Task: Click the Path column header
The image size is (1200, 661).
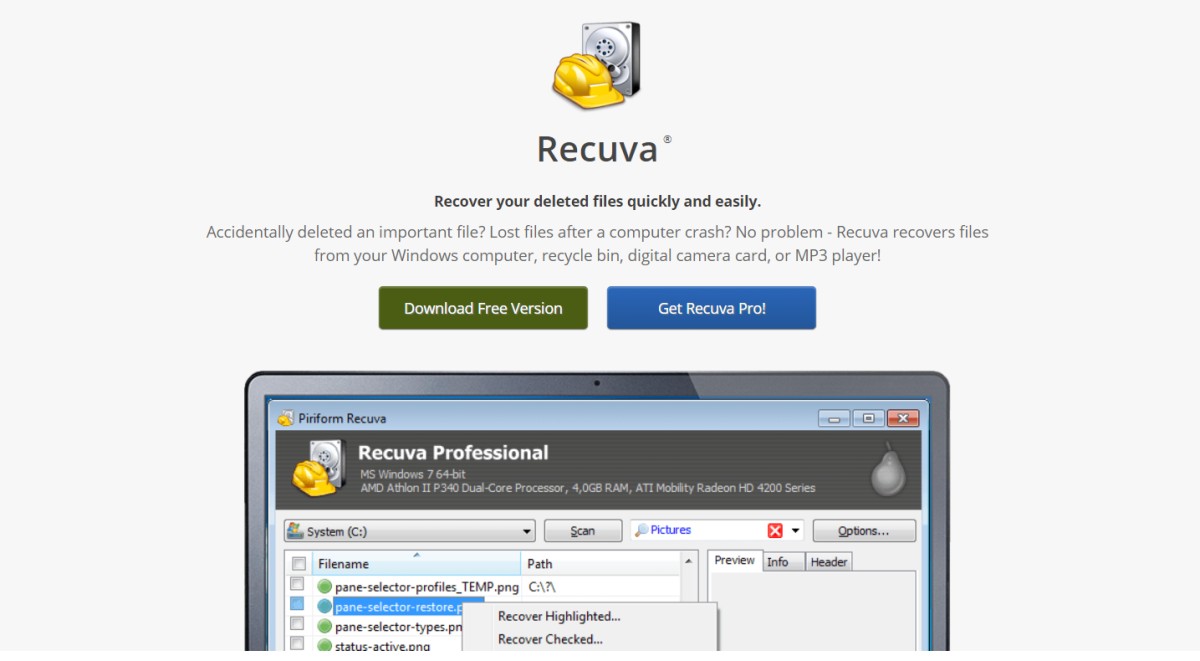Action: coord(600,564)
